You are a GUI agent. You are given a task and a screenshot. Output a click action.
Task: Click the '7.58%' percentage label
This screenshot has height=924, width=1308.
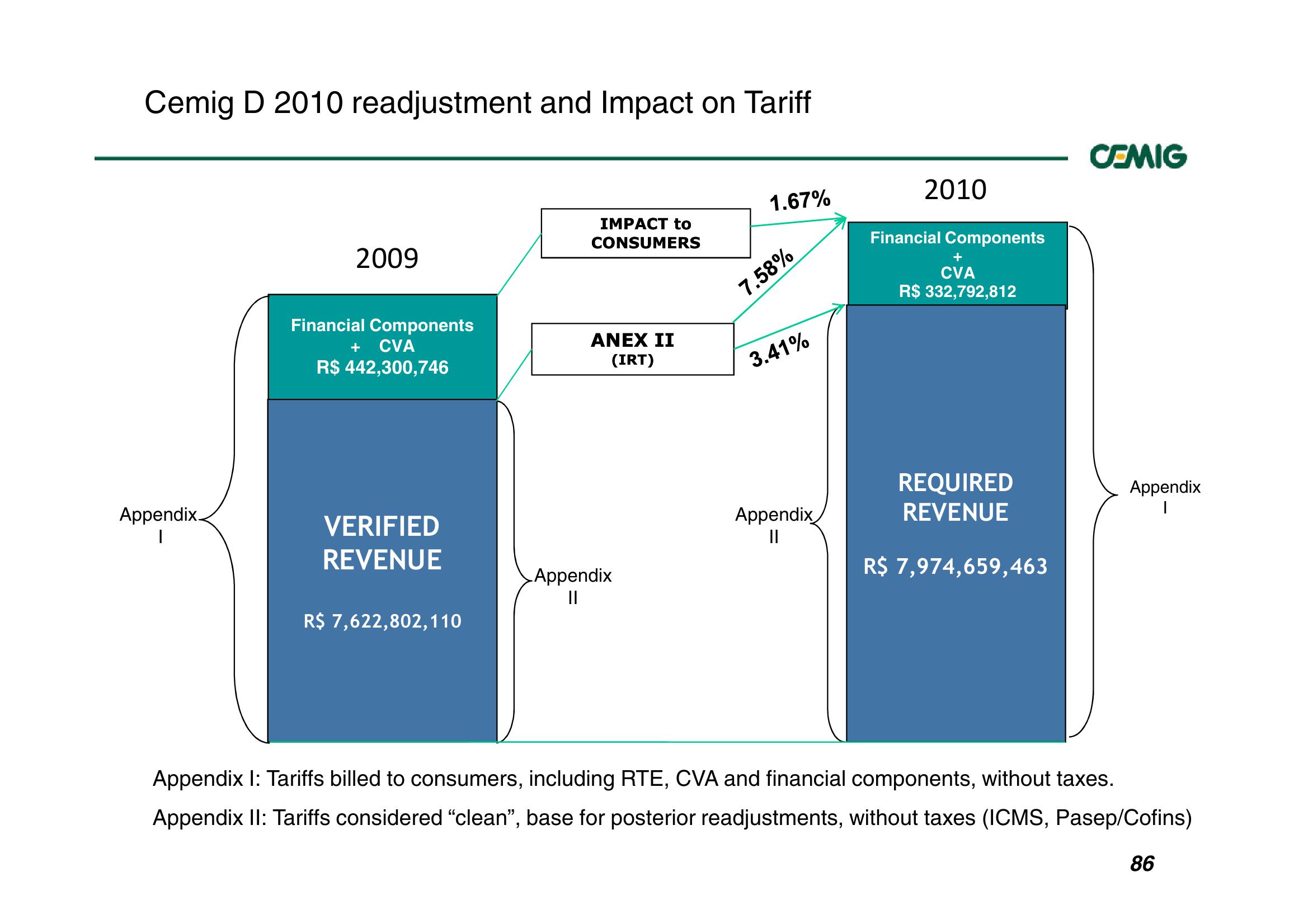[766, 272]
